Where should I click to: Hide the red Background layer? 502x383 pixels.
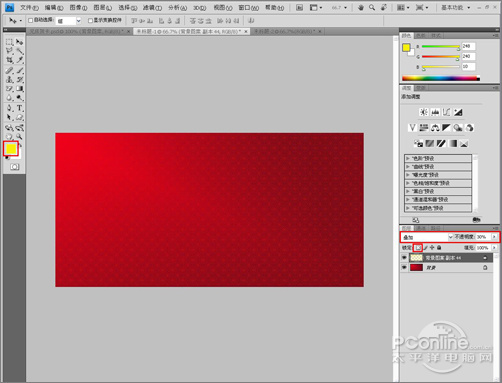point(404,267)
